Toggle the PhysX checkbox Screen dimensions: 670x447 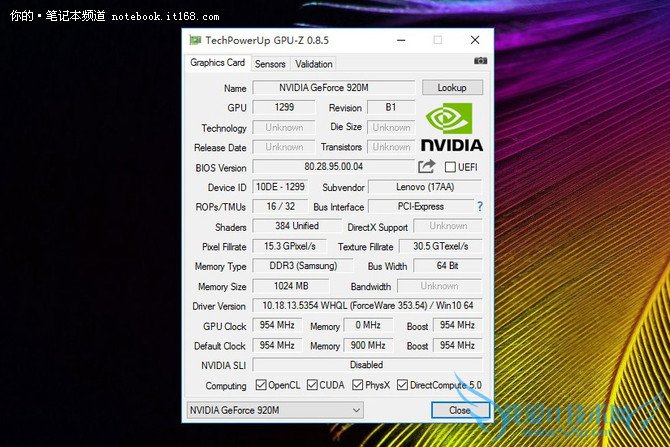[x=358, y=385]
